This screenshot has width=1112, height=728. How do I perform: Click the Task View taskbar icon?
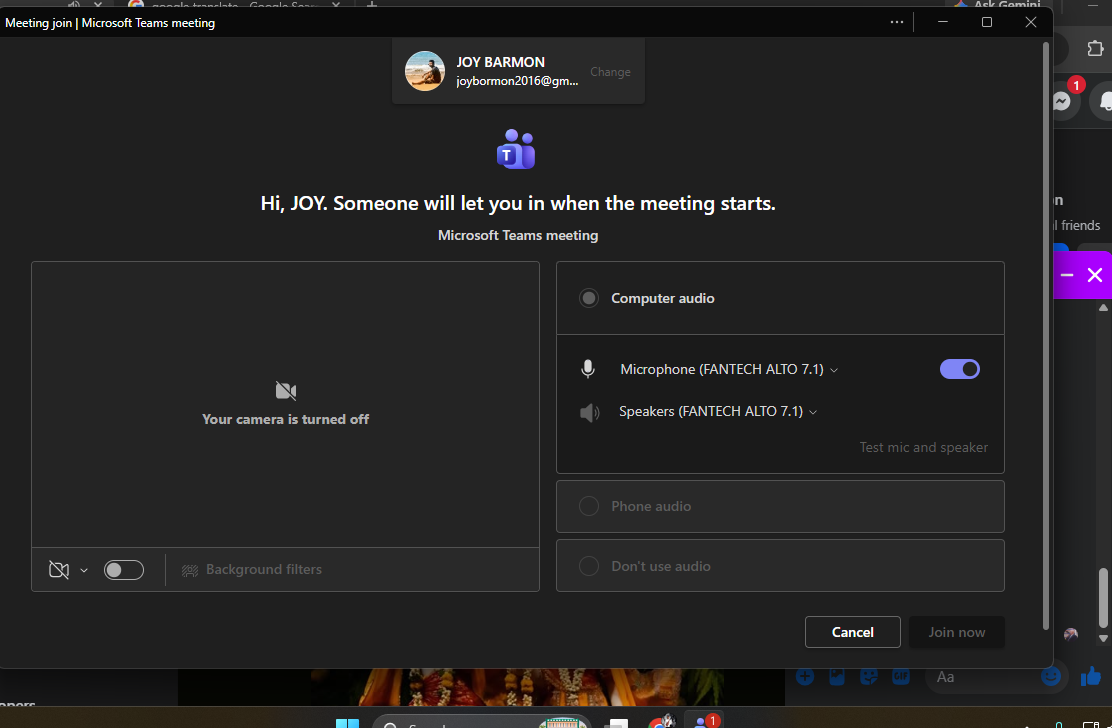click(x=618, y=723)
